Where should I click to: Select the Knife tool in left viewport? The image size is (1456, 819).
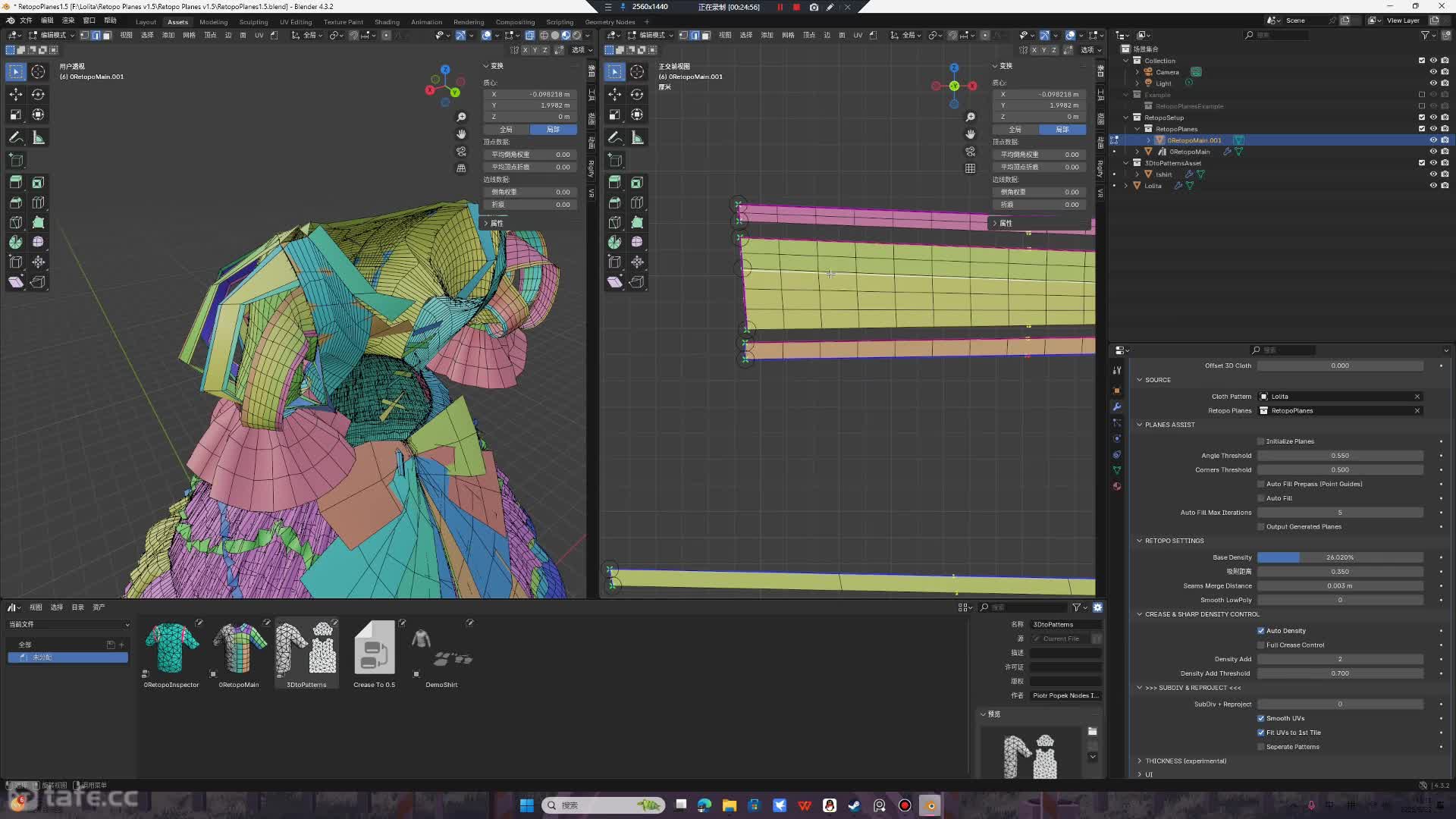(x=16, y=222)
